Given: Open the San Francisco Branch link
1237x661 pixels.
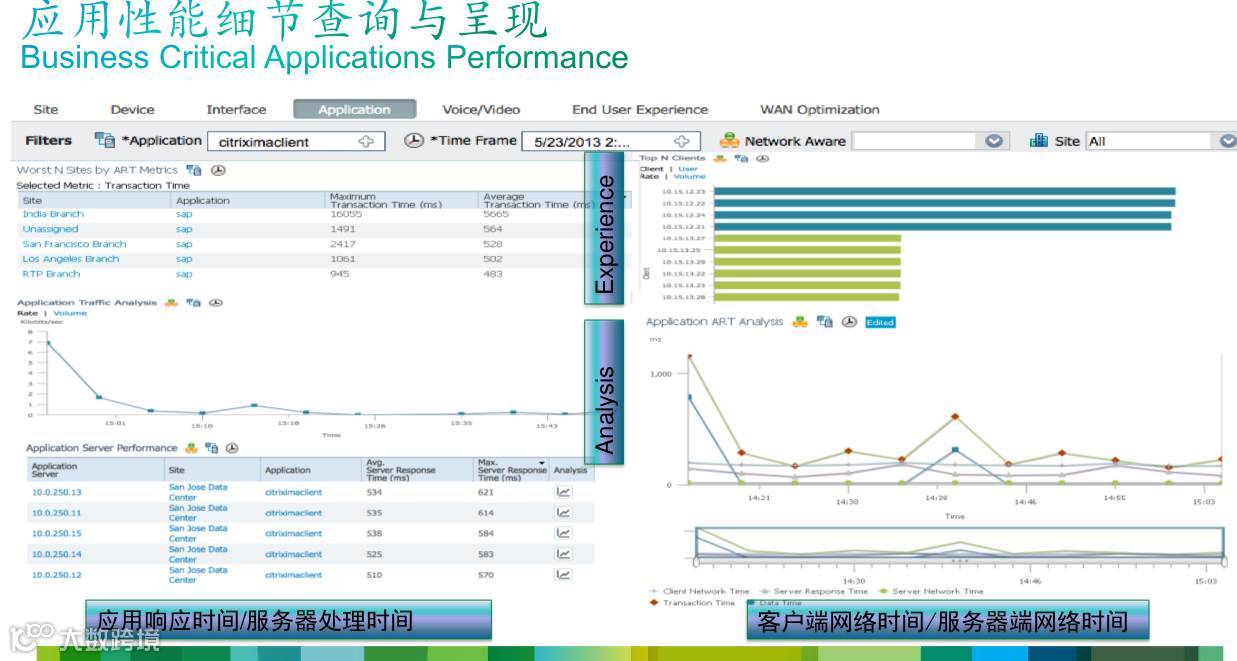Looking at the screenshot, I should click(74, 244).
